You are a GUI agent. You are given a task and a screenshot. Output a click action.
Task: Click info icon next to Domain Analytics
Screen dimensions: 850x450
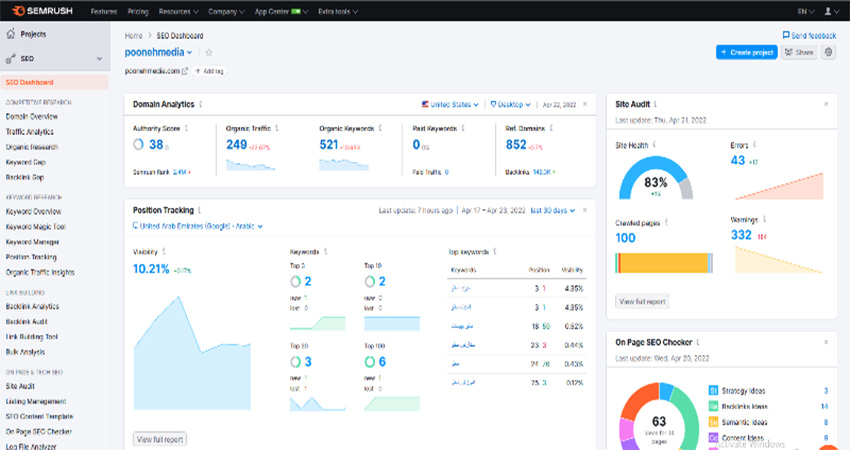coord(201,104)
